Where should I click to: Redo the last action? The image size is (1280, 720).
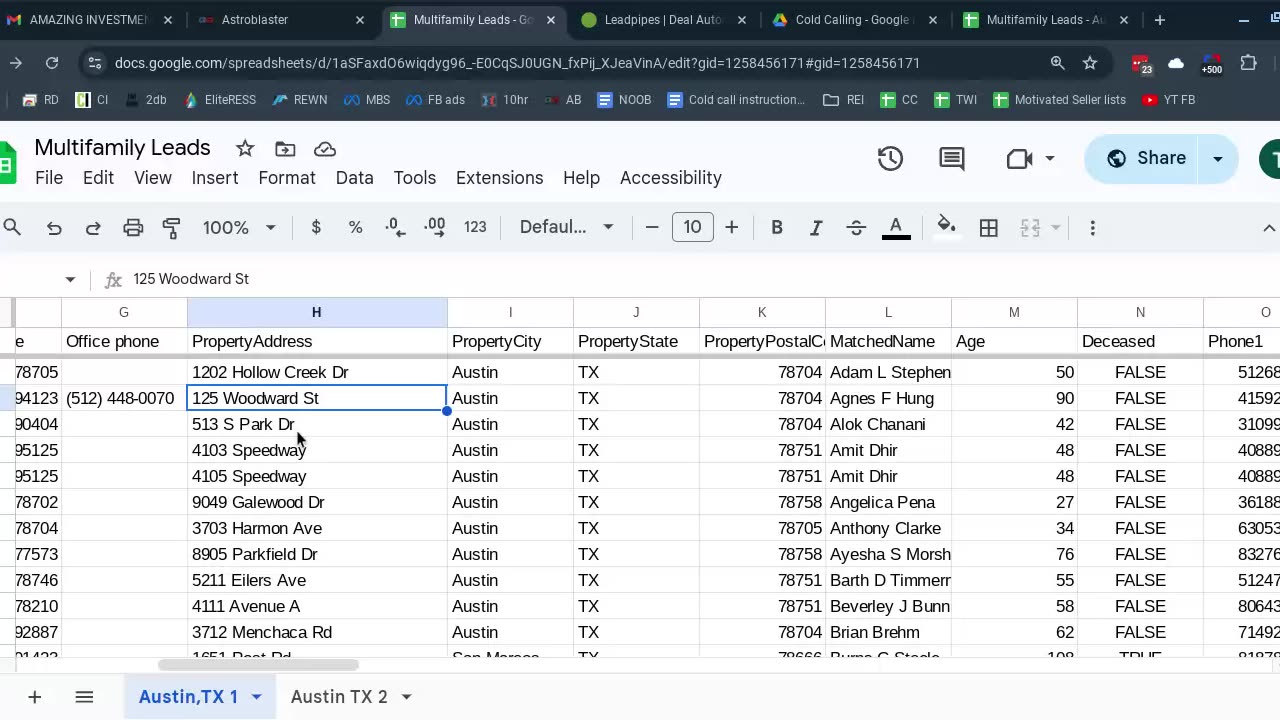click(93, 228)
